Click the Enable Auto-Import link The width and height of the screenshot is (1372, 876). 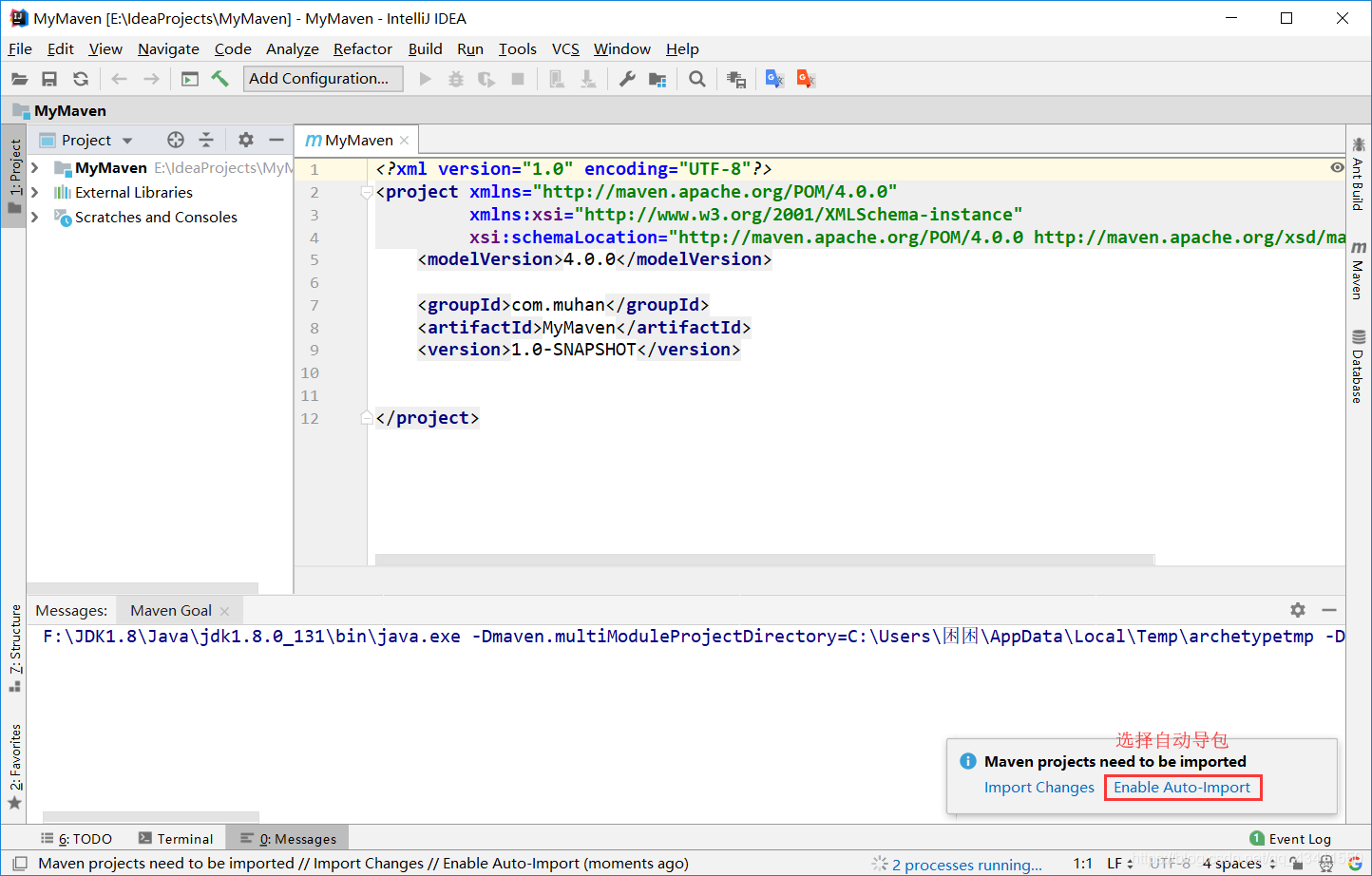coord(1182,787)
